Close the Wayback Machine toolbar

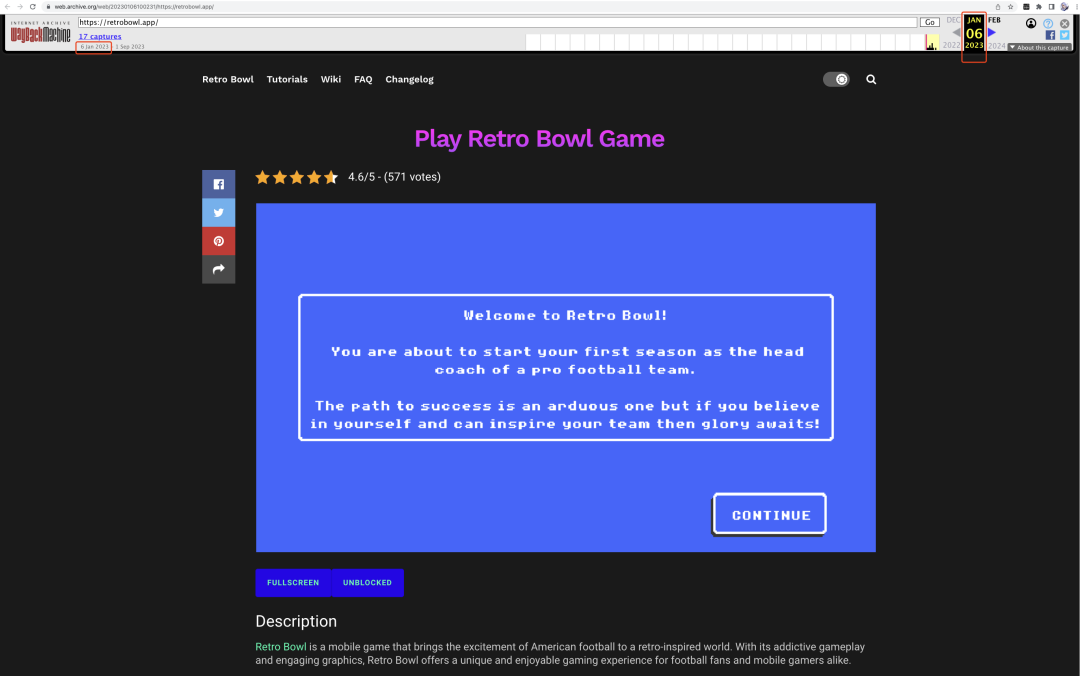1064,23
